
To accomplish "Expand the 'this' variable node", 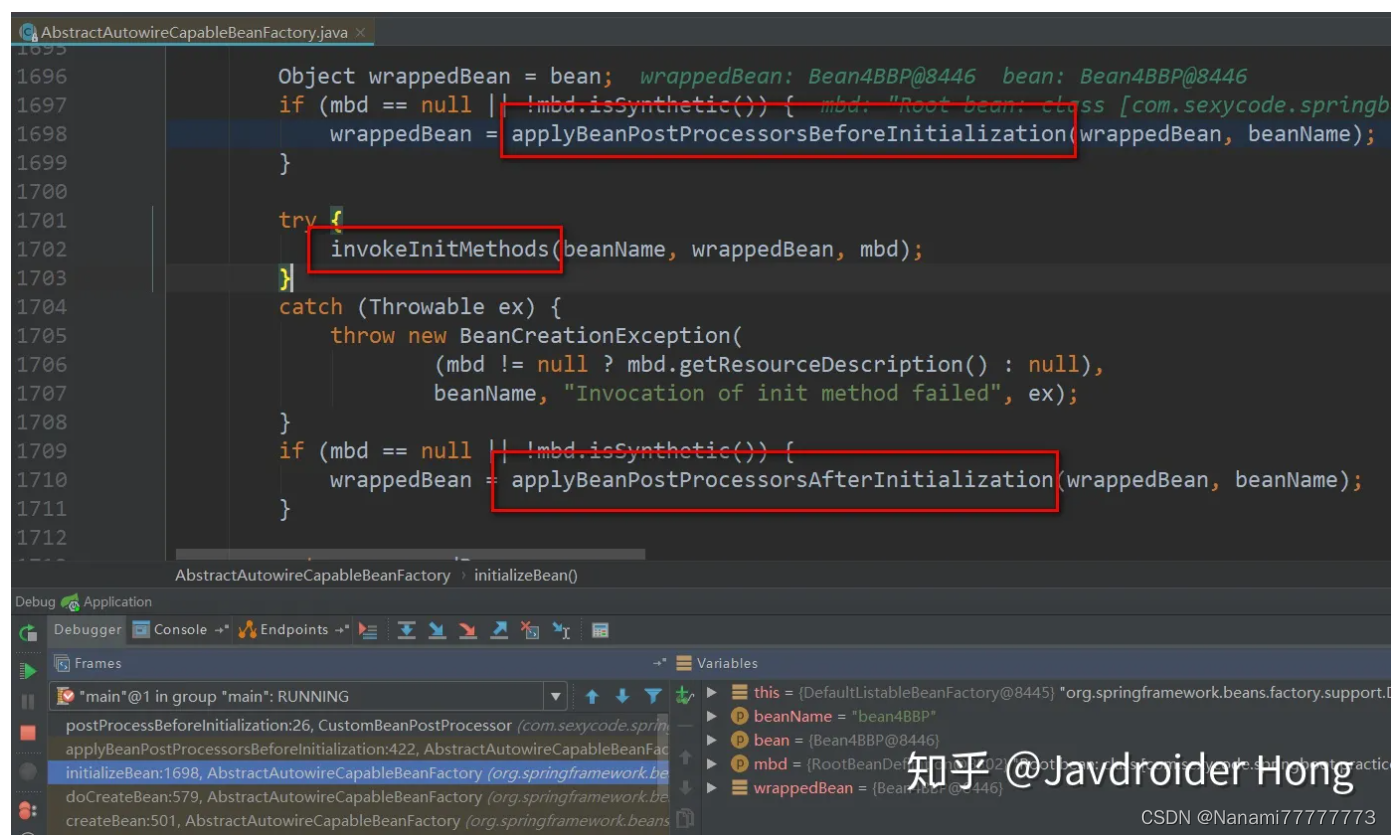I will 712,692.
